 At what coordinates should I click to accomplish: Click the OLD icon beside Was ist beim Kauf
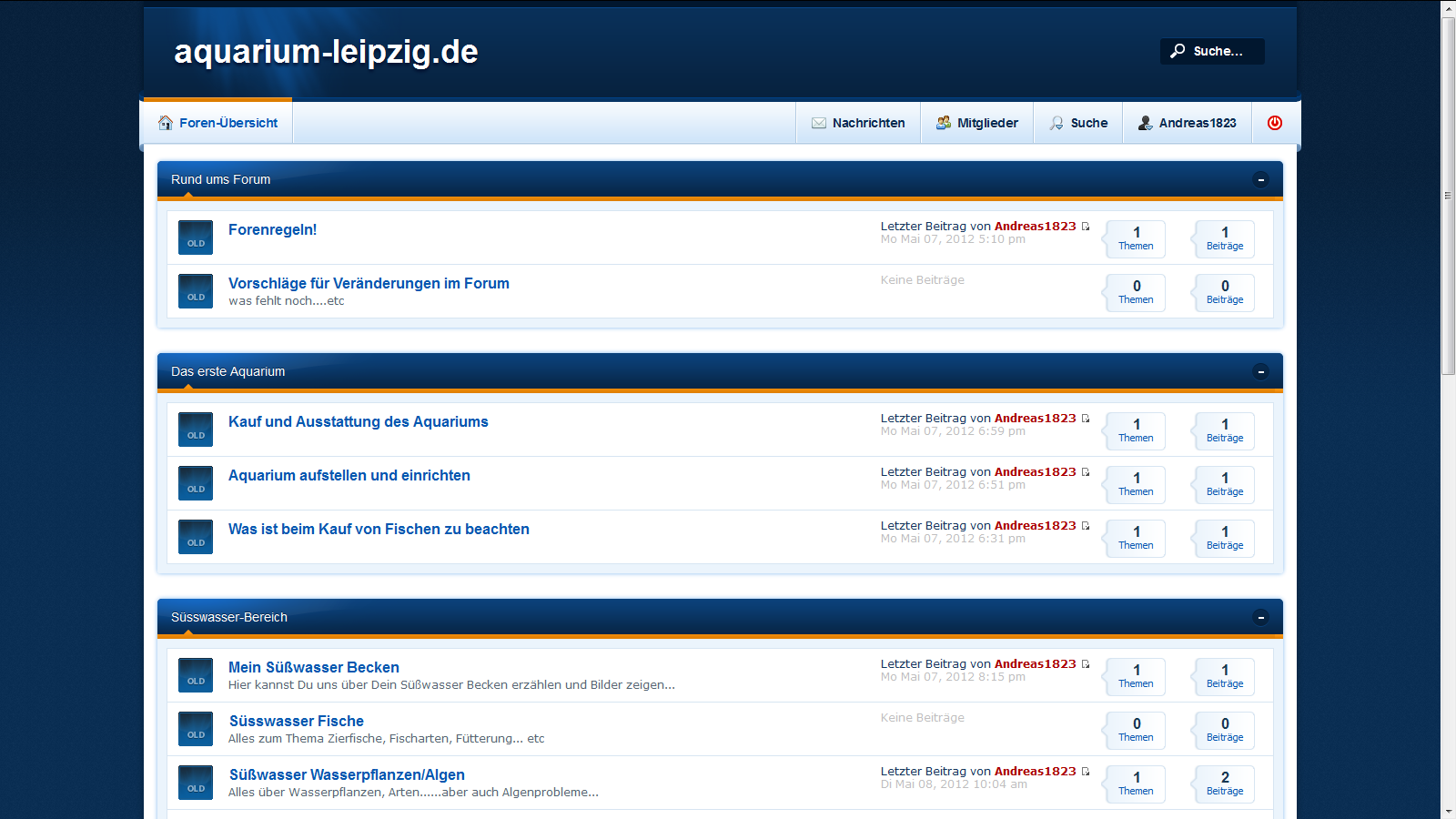196,537
